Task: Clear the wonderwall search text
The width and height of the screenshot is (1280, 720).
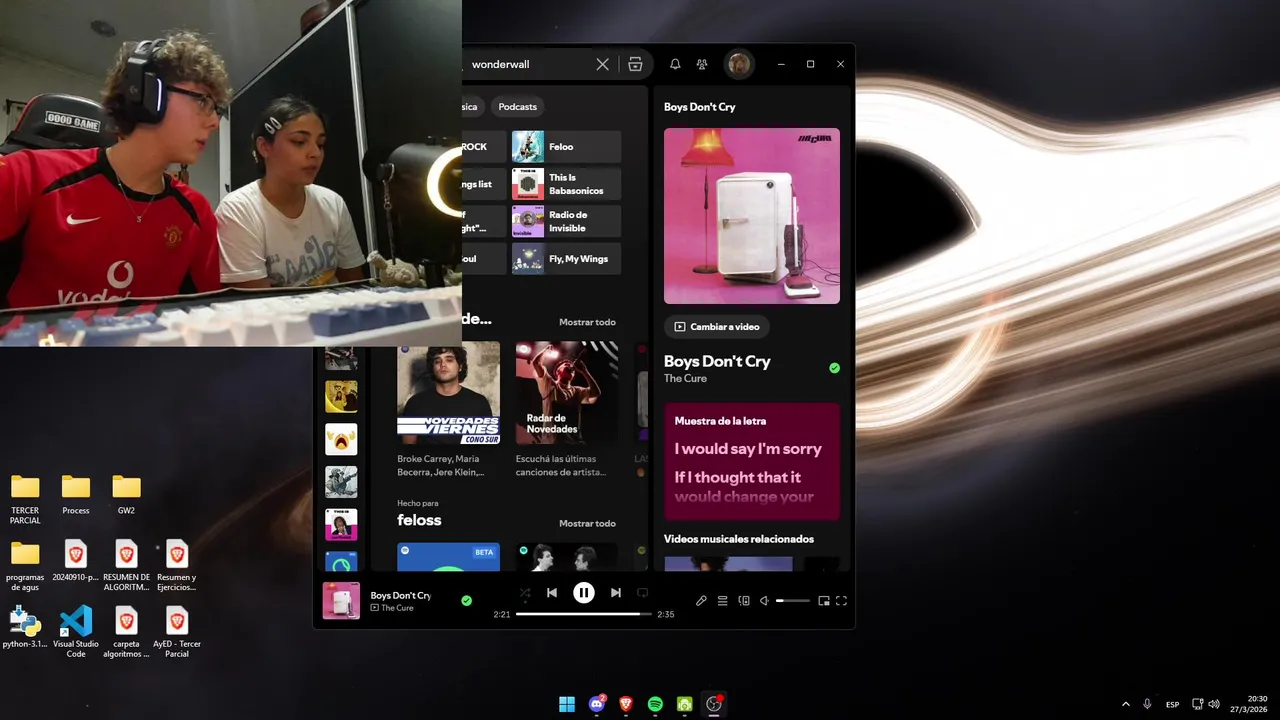Action: (x=602, y=64)
